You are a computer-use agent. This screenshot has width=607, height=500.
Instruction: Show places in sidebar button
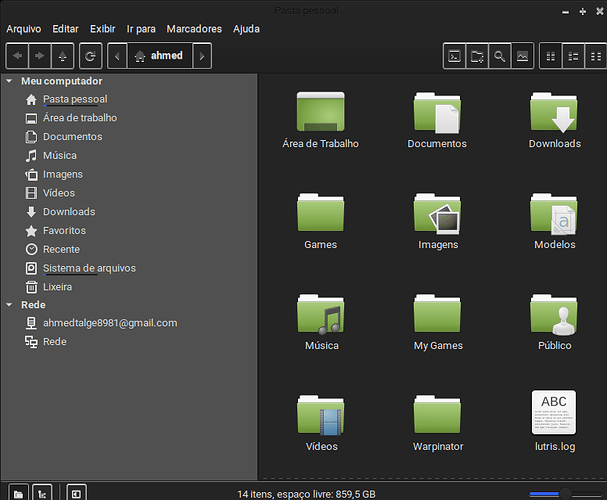(x=18, y=493)
